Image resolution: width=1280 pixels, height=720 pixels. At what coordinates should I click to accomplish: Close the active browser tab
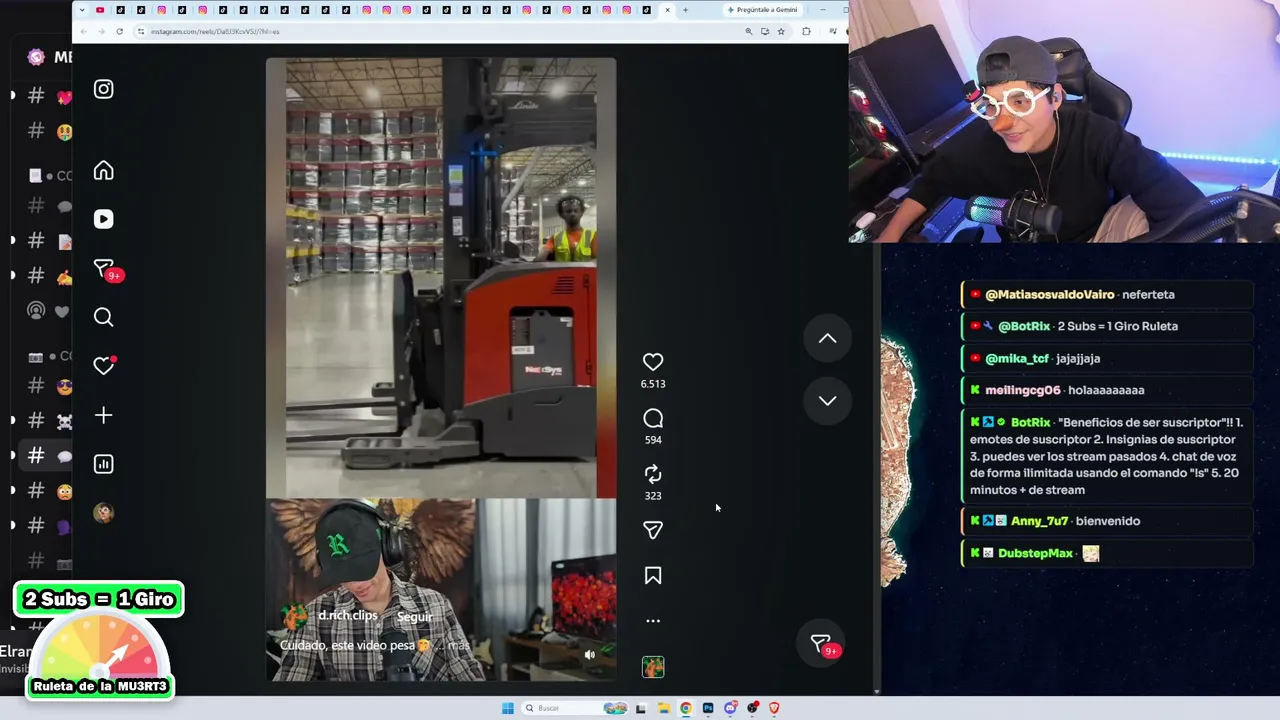tap(667, 10)
